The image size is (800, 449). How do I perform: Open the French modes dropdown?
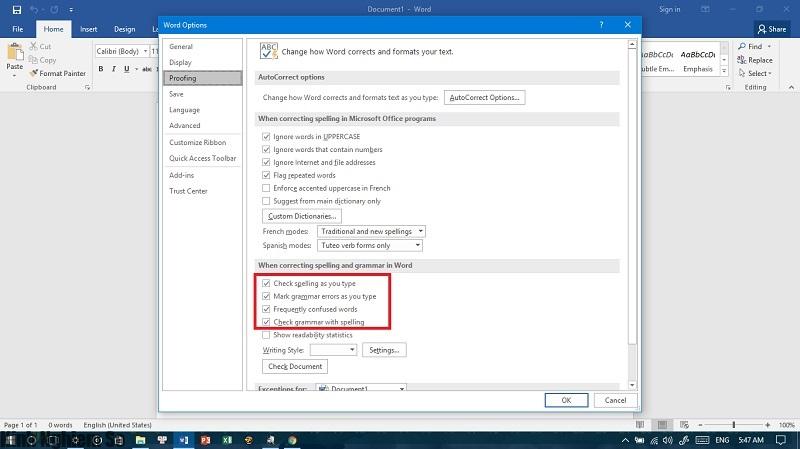(x=371, y=232)
